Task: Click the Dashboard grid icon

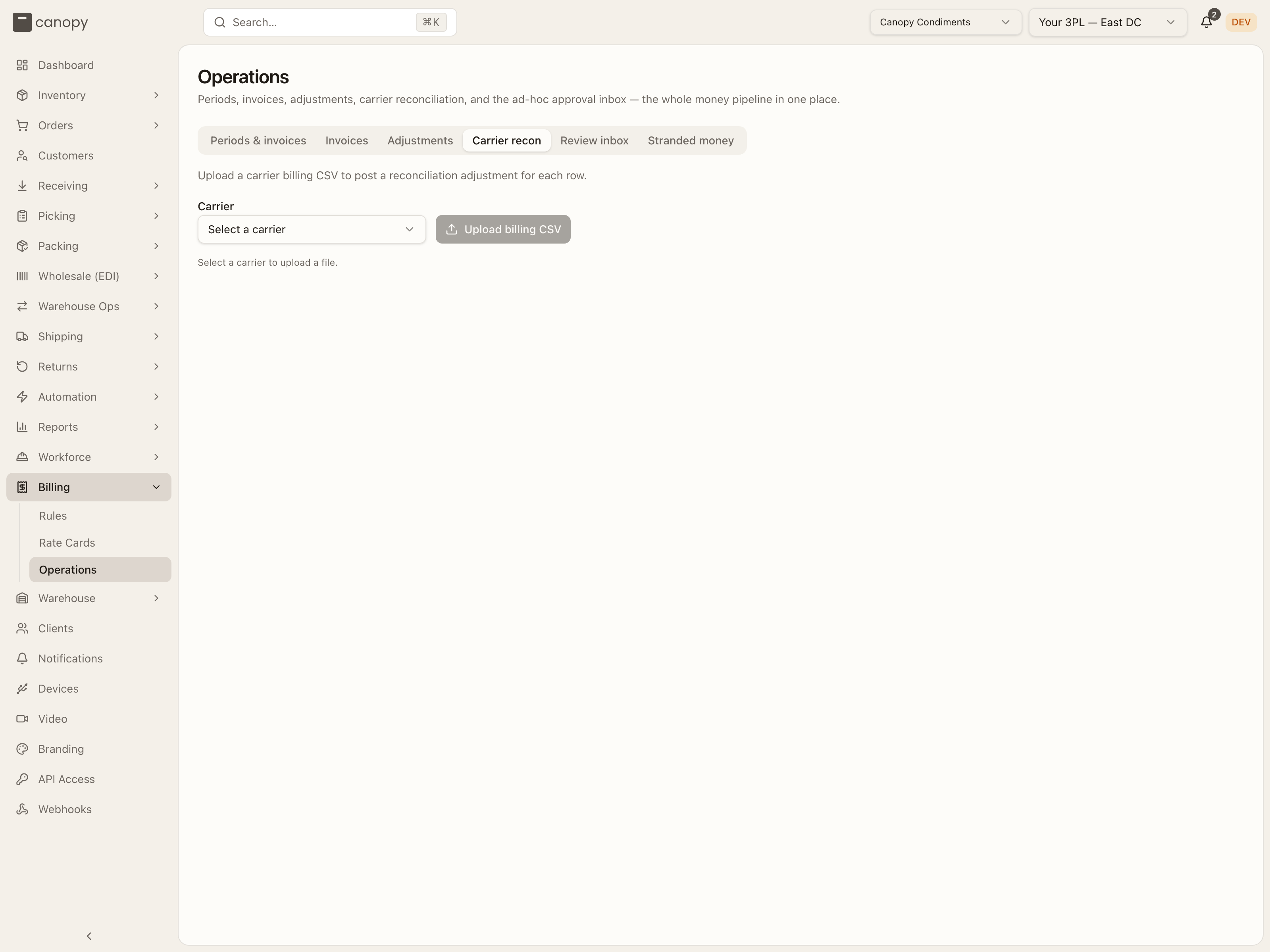Action: (x=22, y=65)
